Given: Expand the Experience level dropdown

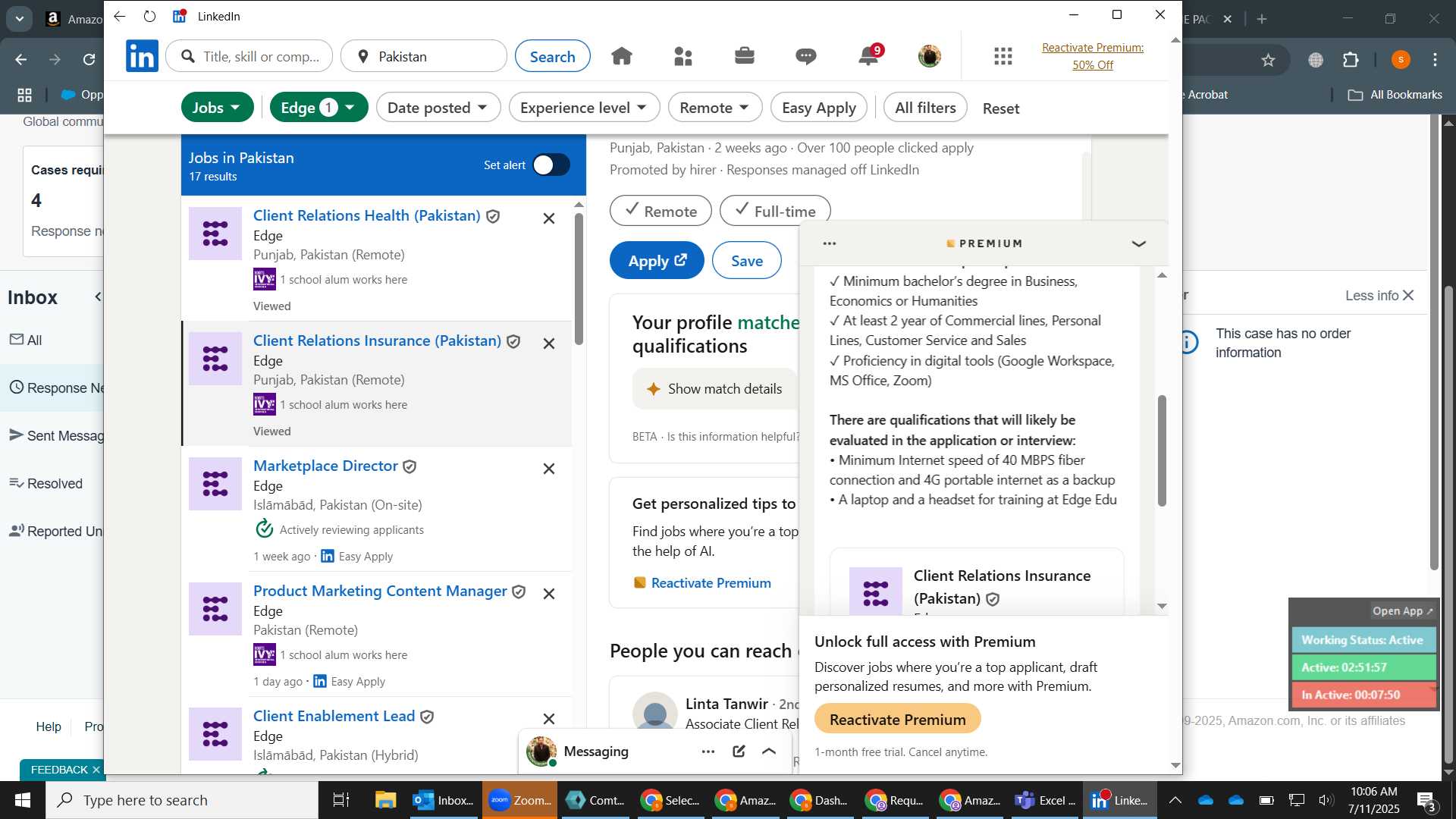Looking at the screenshot, I should [x=584, y=108].
